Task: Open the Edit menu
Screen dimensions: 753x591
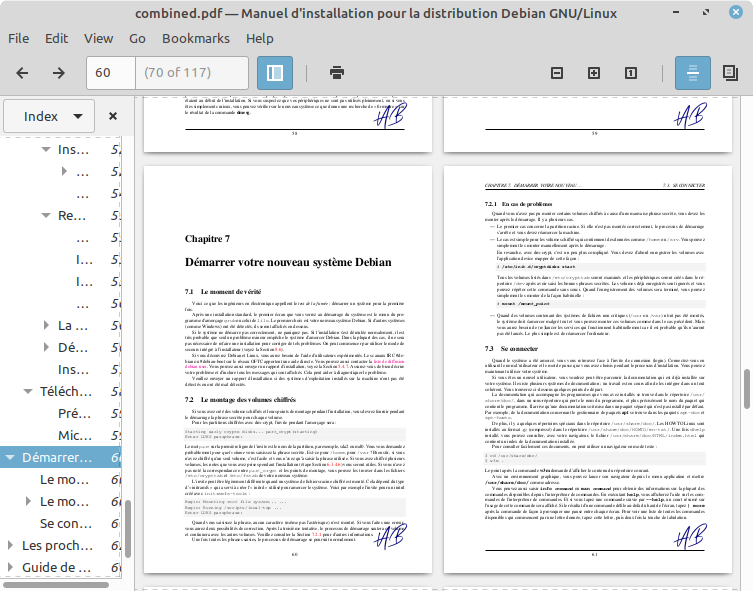Action: 57,38
